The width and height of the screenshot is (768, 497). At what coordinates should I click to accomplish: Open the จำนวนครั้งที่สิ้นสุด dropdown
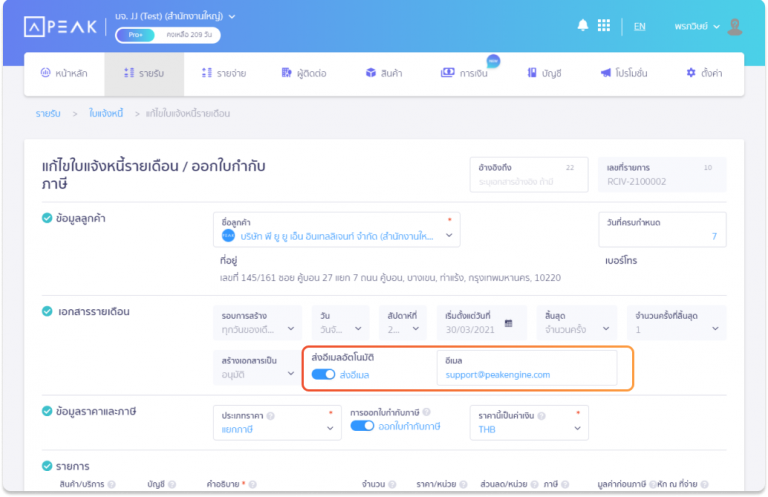tap(676, 323)
